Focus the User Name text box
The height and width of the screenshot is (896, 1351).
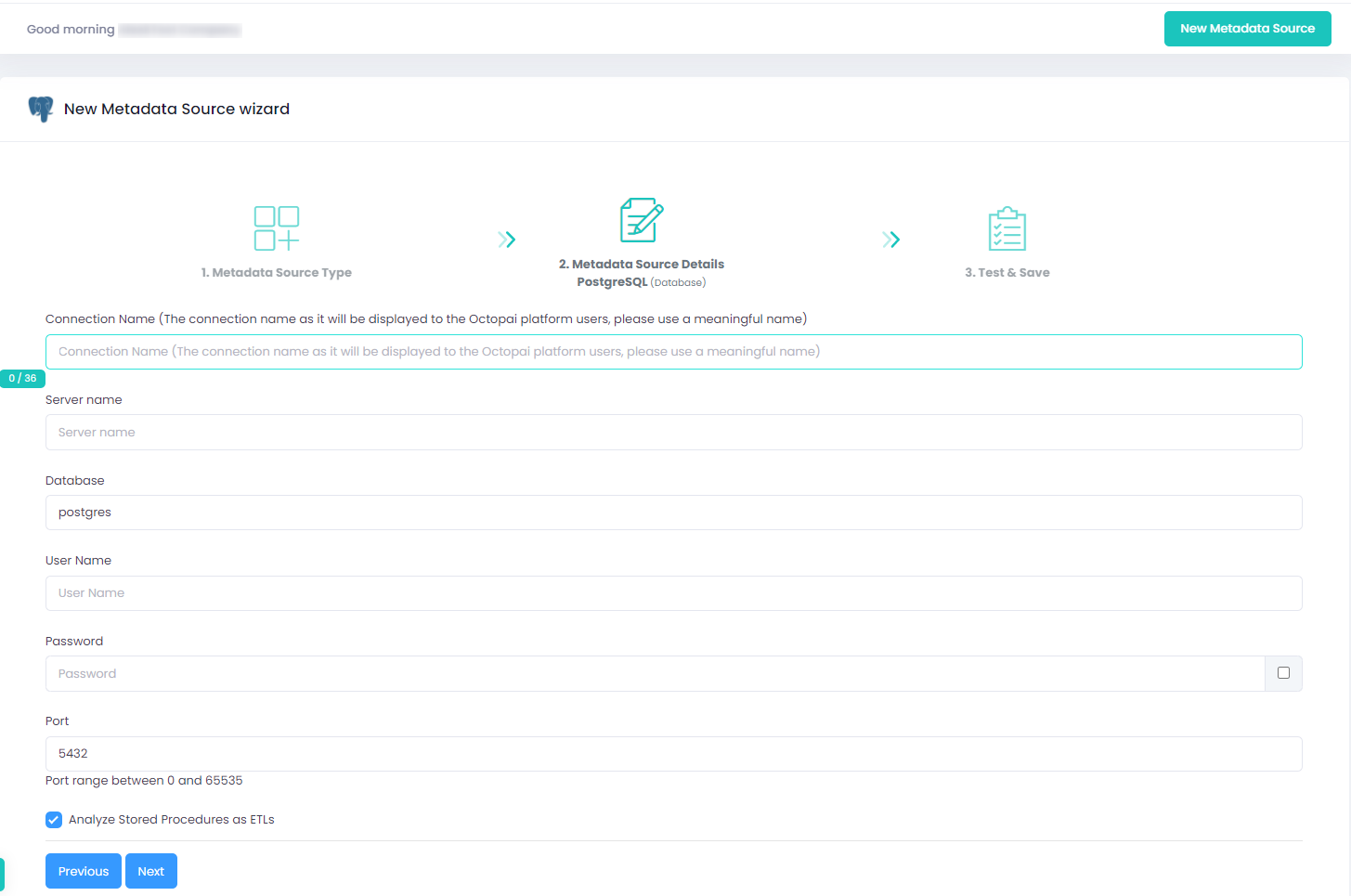(673, 593)
